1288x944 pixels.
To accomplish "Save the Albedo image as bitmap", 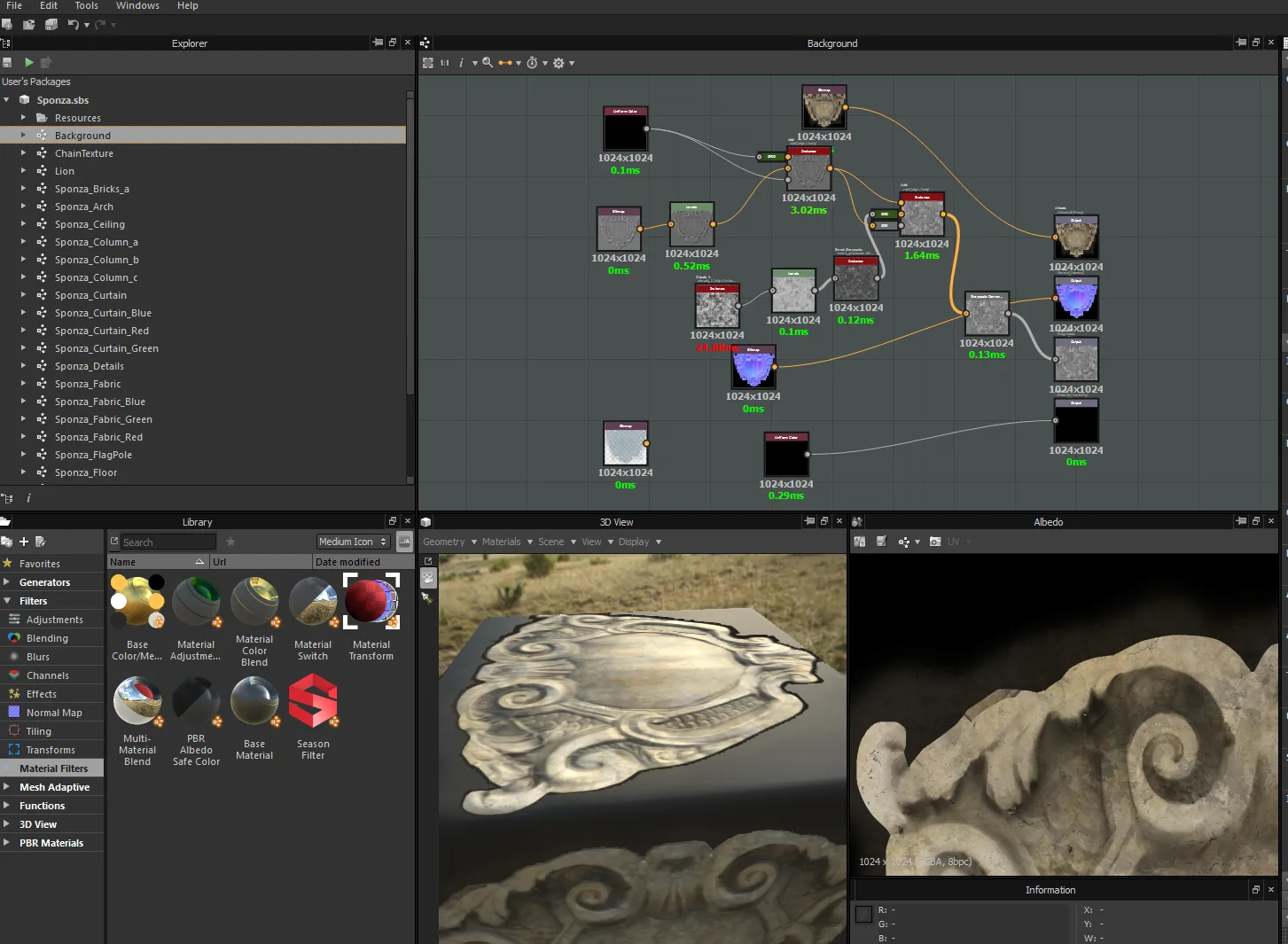I will 881,542.
